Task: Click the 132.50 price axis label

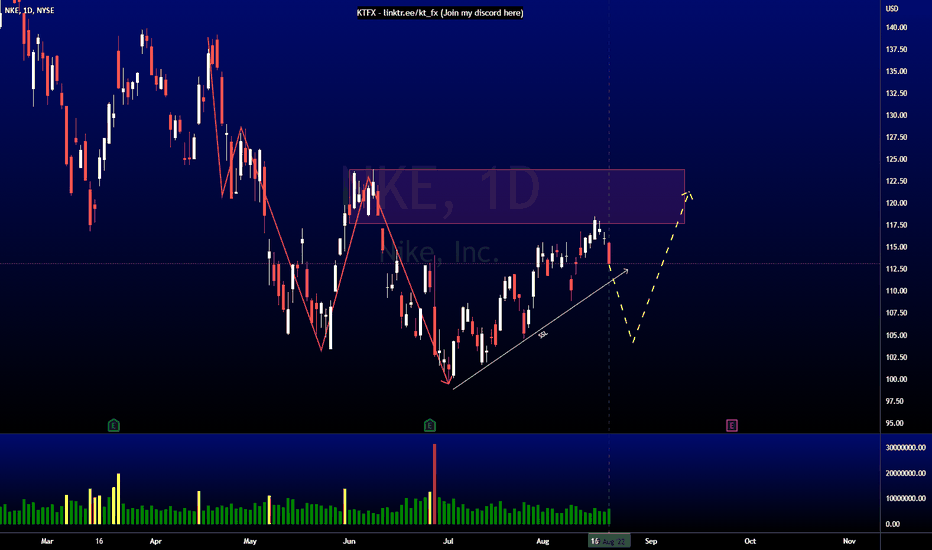Action: point(896,93)
